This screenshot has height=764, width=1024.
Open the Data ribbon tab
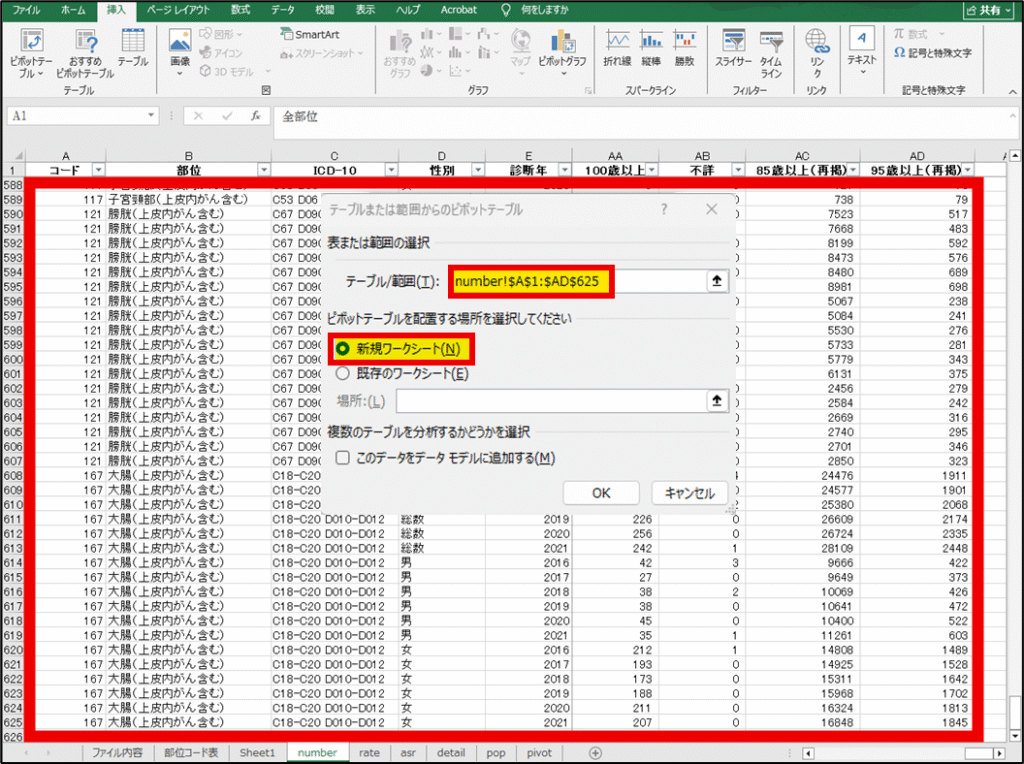283,9
